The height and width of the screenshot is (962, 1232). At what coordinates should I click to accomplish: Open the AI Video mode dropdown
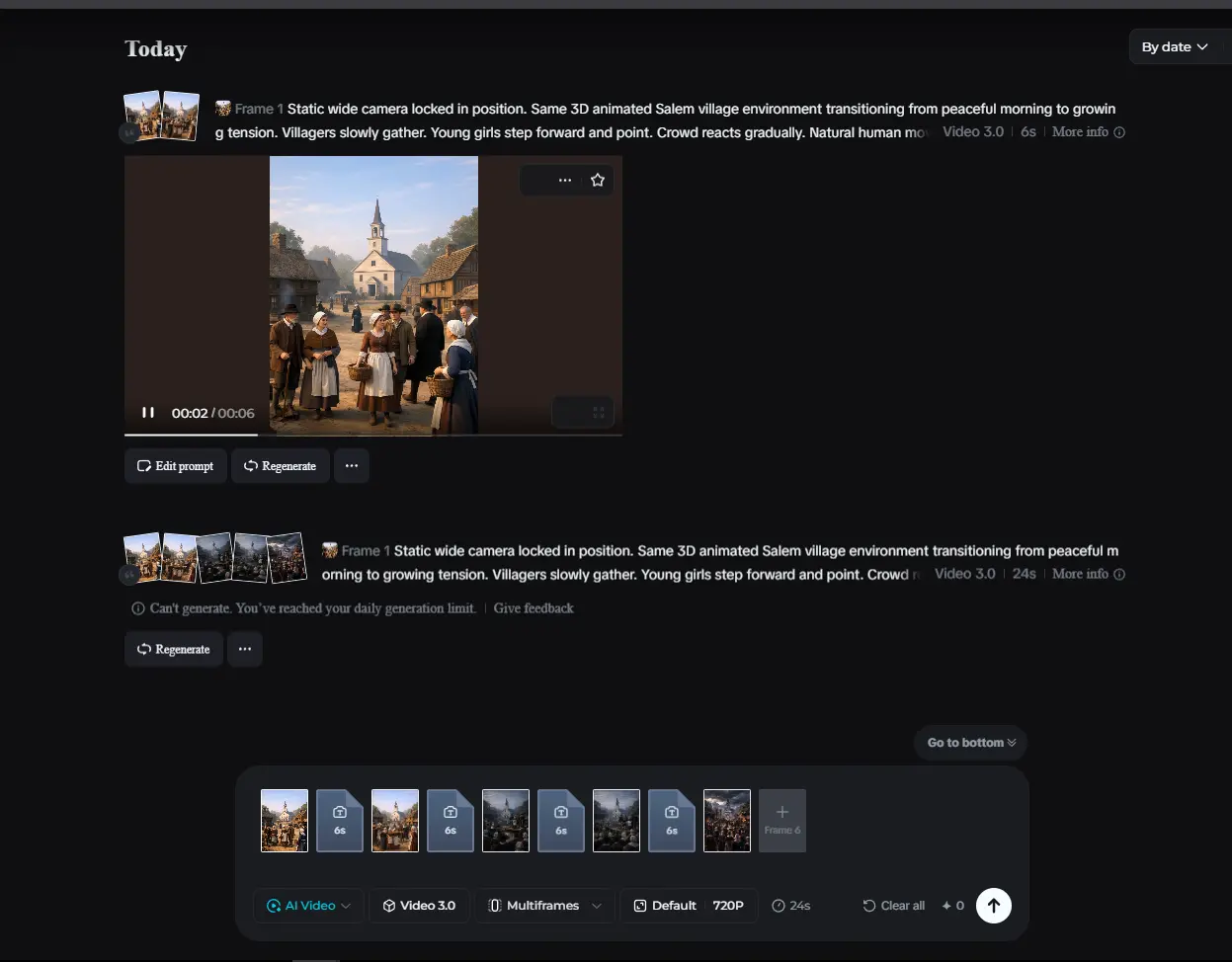click(308, 906)
